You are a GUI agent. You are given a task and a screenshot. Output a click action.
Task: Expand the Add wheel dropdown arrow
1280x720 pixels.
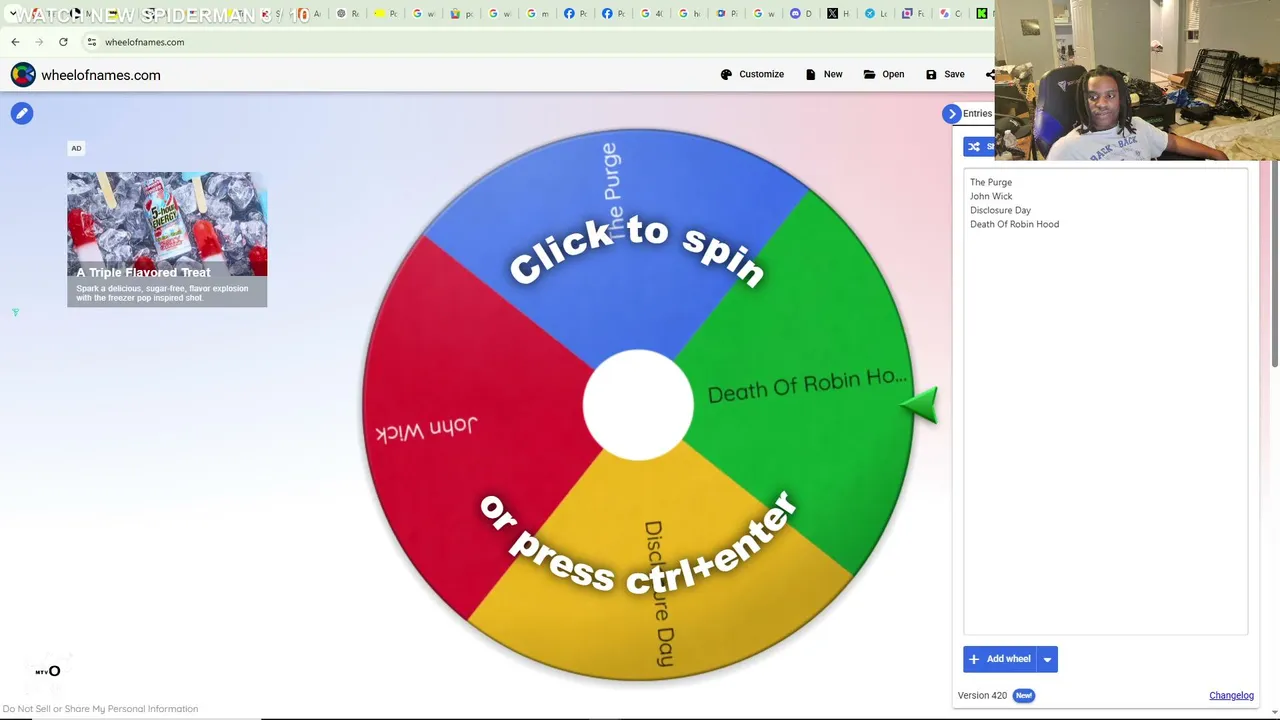1047,659
